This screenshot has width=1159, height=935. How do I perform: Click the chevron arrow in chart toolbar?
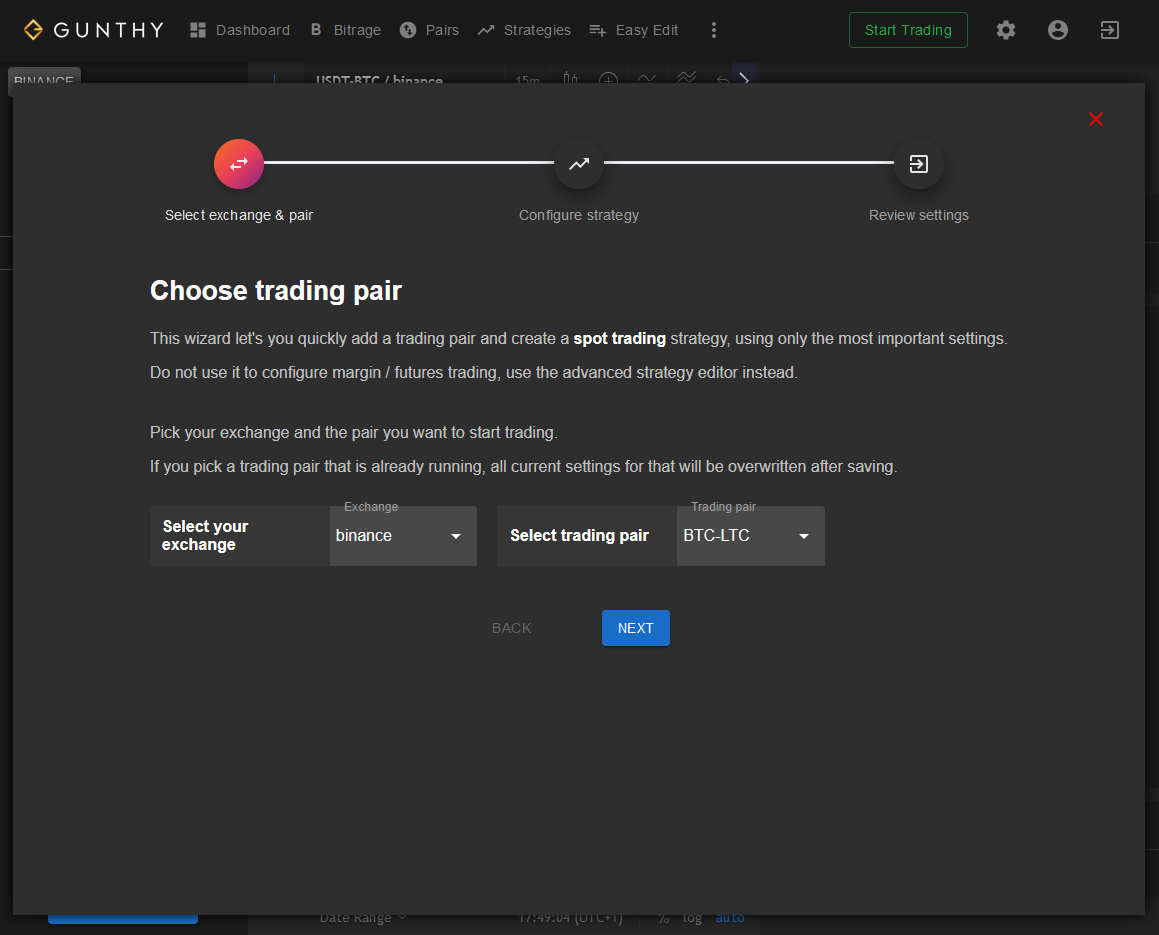[744, 78]
